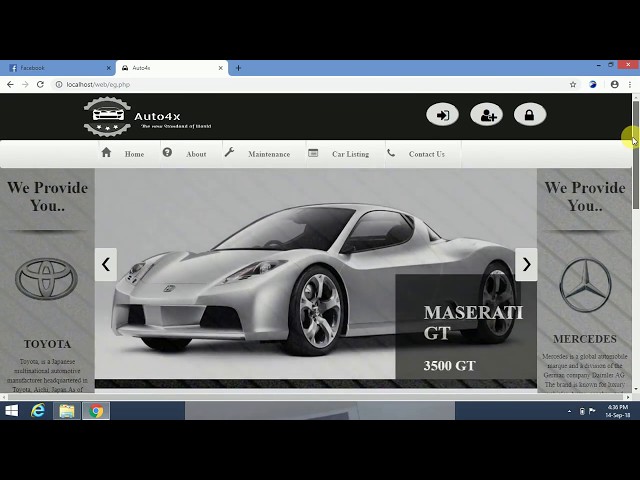640x480 pixels.
Task: Click the Mercedes star logo image
Action: click(585, 285)
